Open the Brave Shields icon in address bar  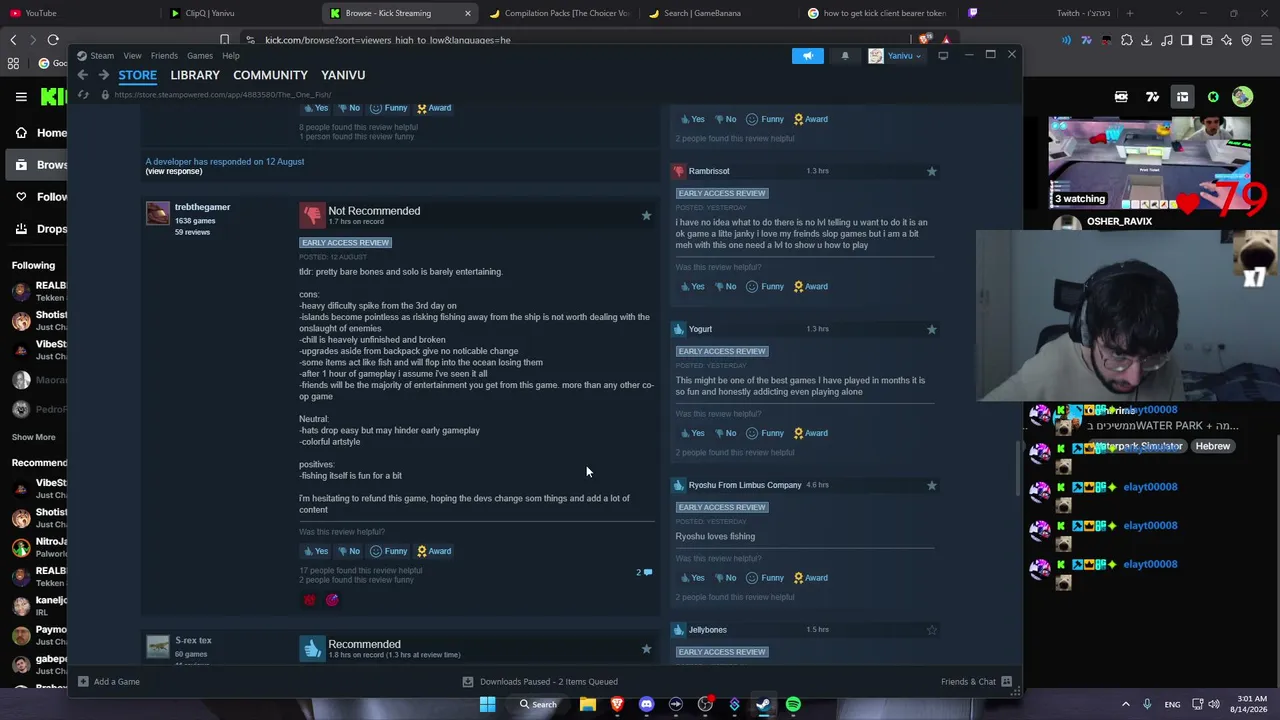(924, 40)
